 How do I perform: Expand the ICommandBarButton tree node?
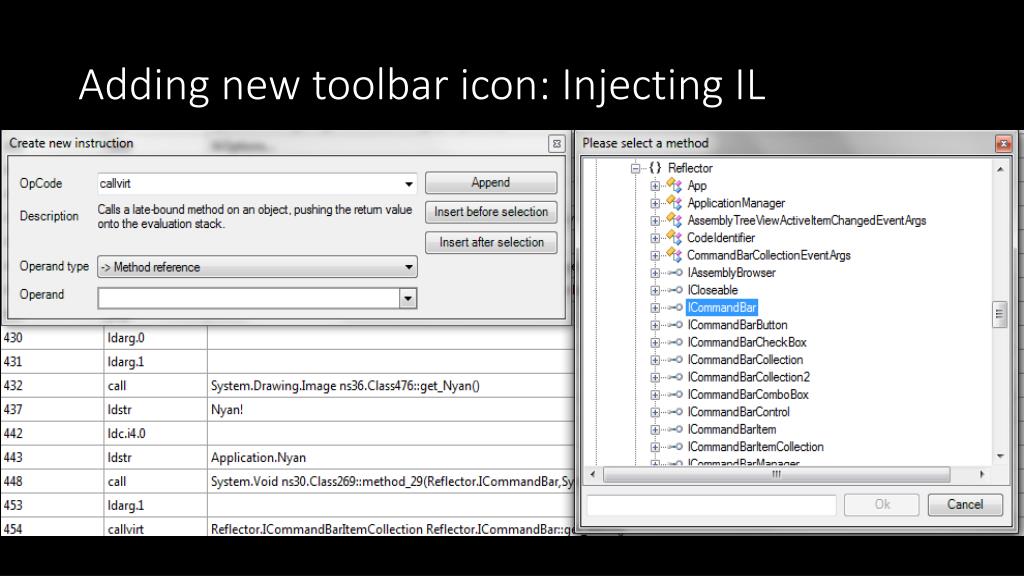(655, 325)
